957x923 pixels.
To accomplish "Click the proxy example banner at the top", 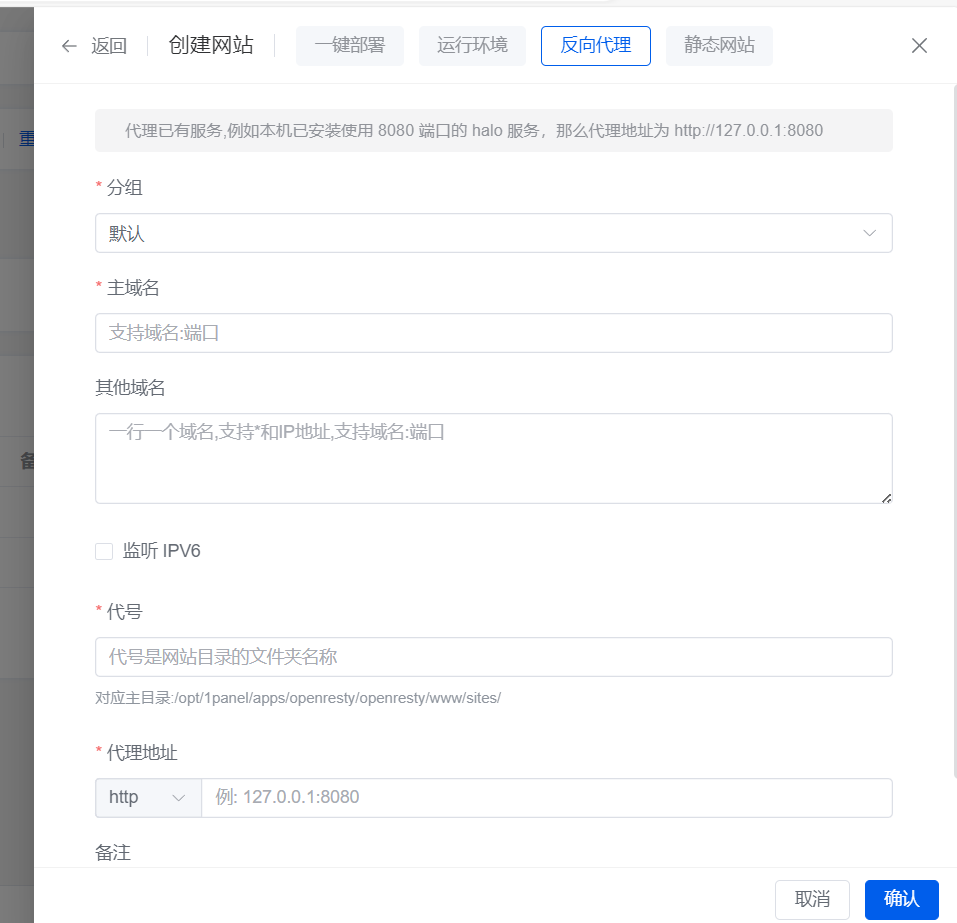I will coord(493,130).
